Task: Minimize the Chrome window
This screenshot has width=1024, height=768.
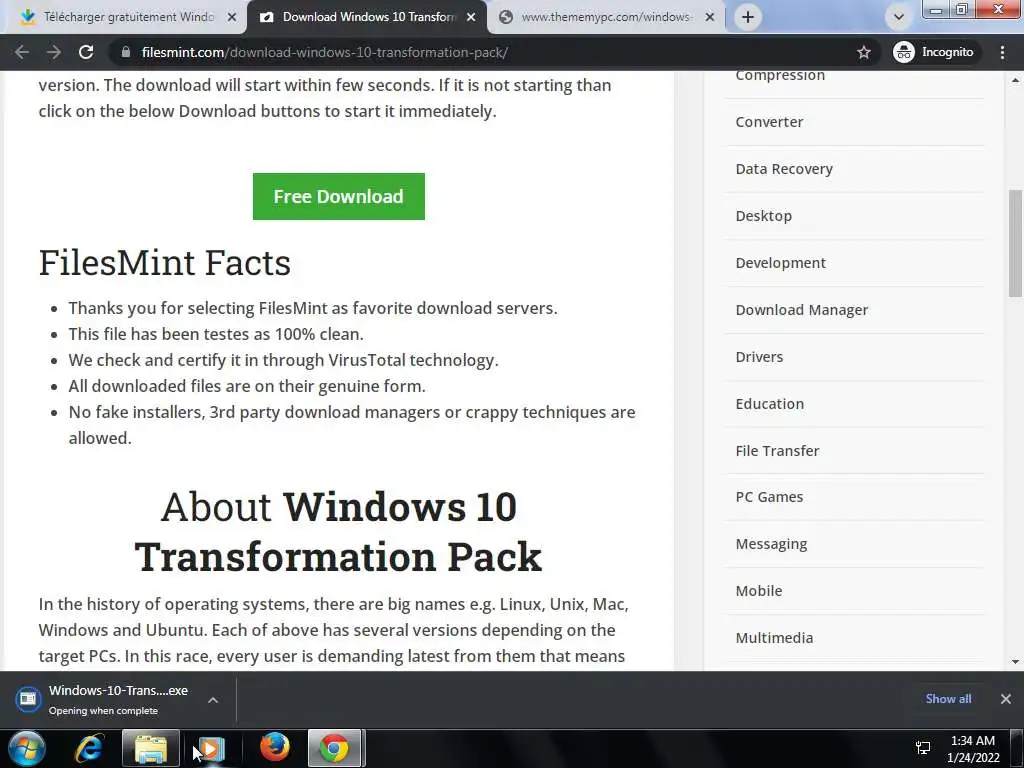Action: coord(935,10)
